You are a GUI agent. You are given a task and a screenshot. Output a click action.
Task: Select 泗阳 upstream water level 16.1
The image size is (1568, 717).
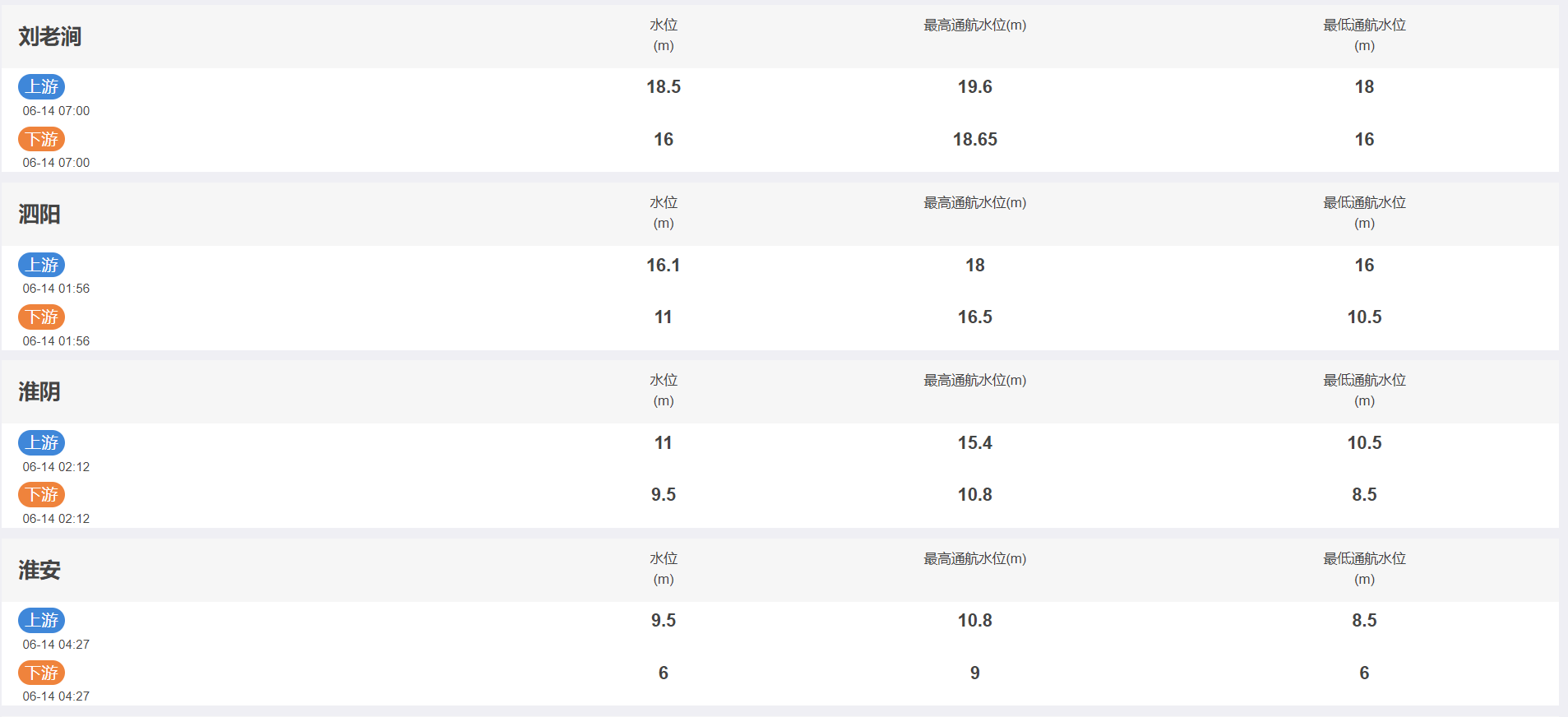(x=664, y=265)
